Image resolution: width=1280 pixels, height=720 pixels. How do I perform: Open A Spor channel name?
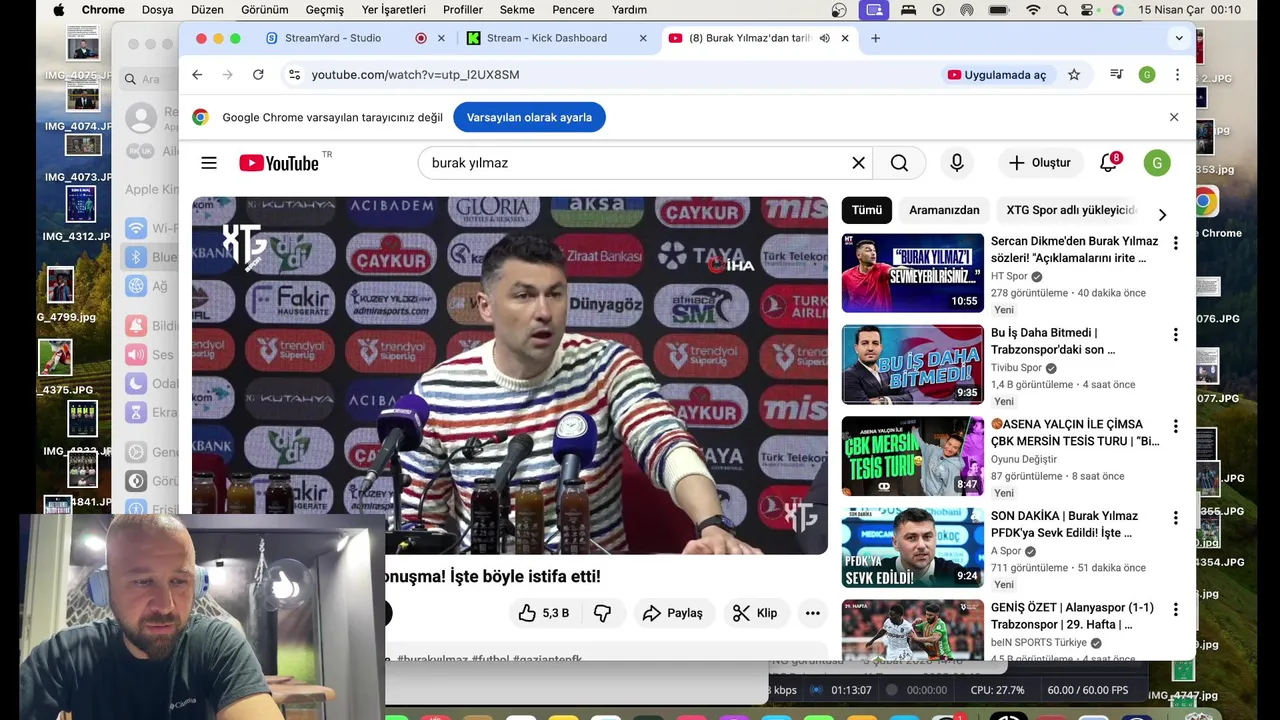(x=1006, y=551)
